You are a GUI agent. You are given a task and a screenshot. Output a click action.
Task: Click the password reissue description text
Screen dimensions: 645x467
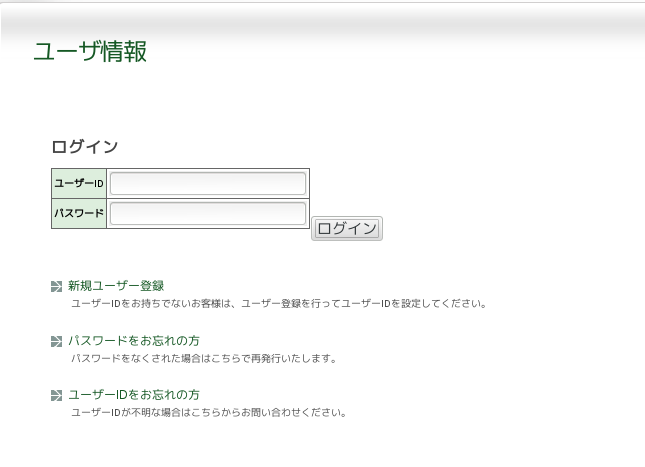(203, 359)
